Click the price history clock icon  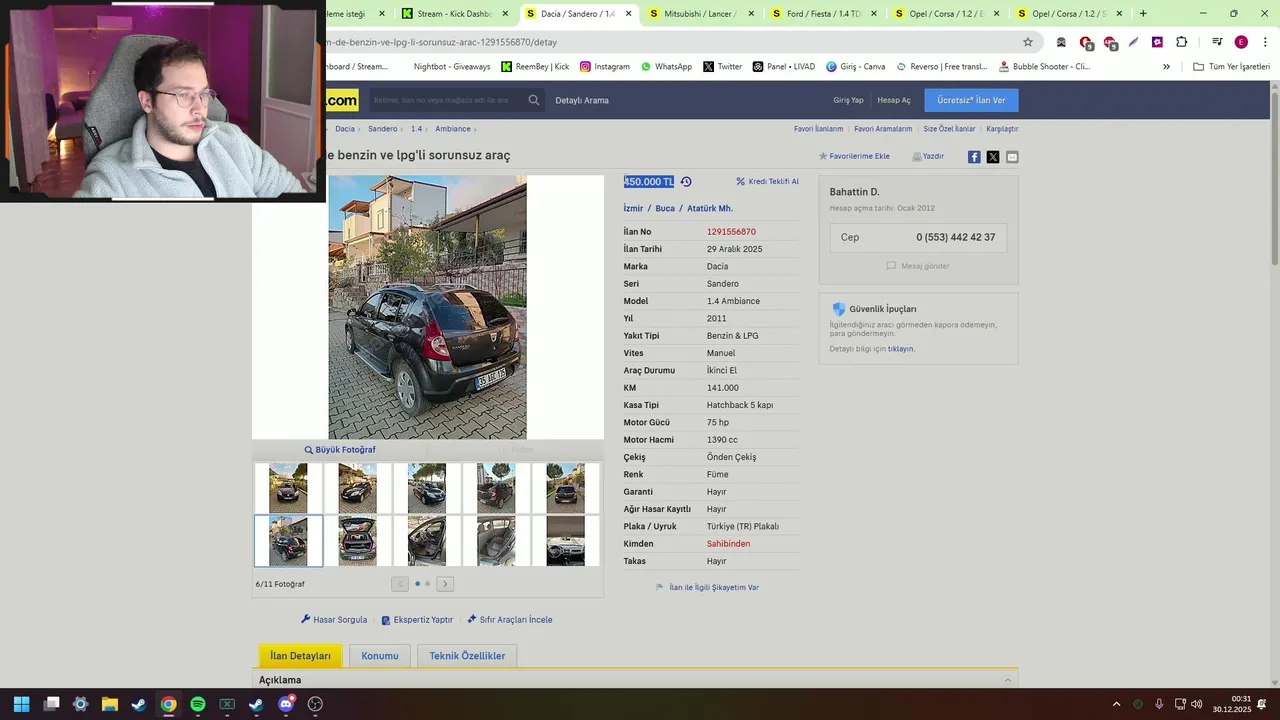point(686,182)
